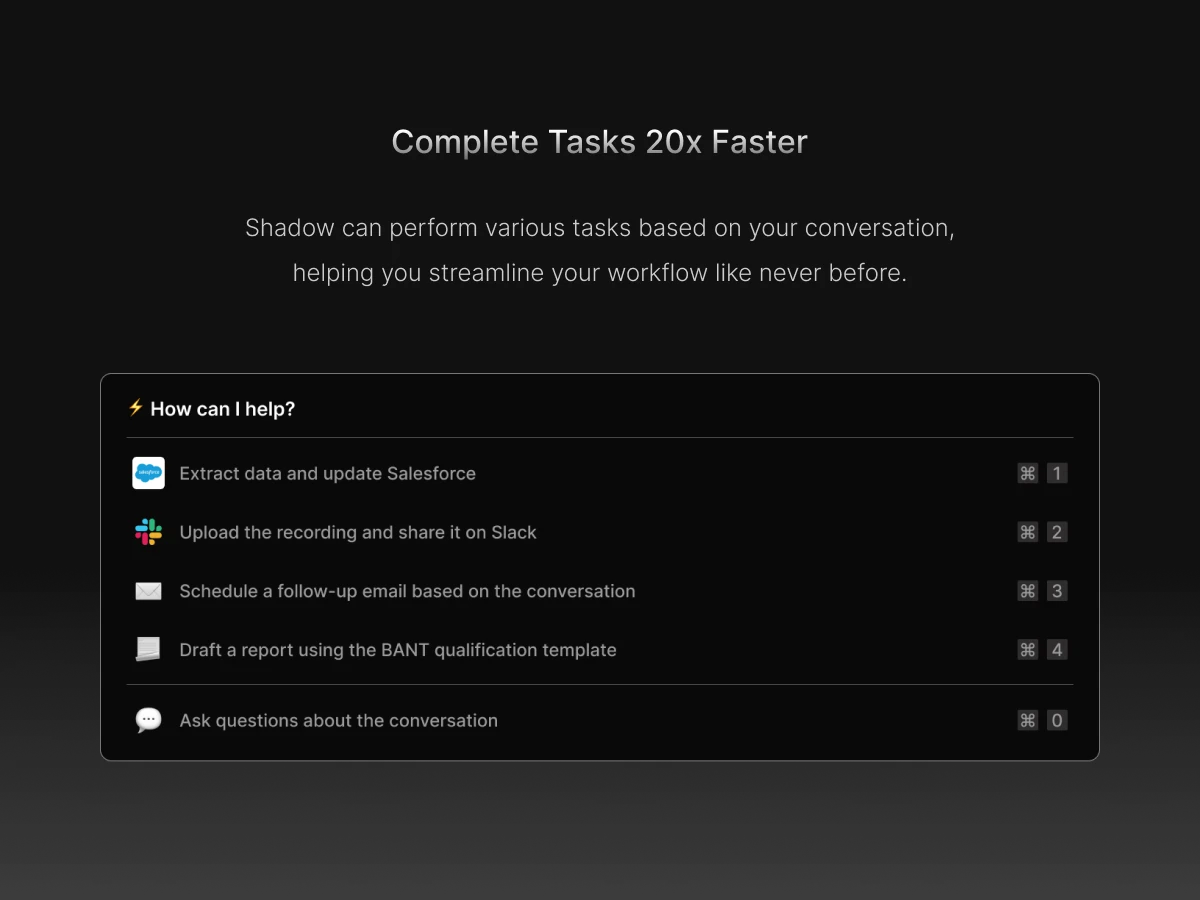Select Extract data and update Salesforce
Image resolution: width=1200 pixels, height=900 pixels.
tap(600, 473)
